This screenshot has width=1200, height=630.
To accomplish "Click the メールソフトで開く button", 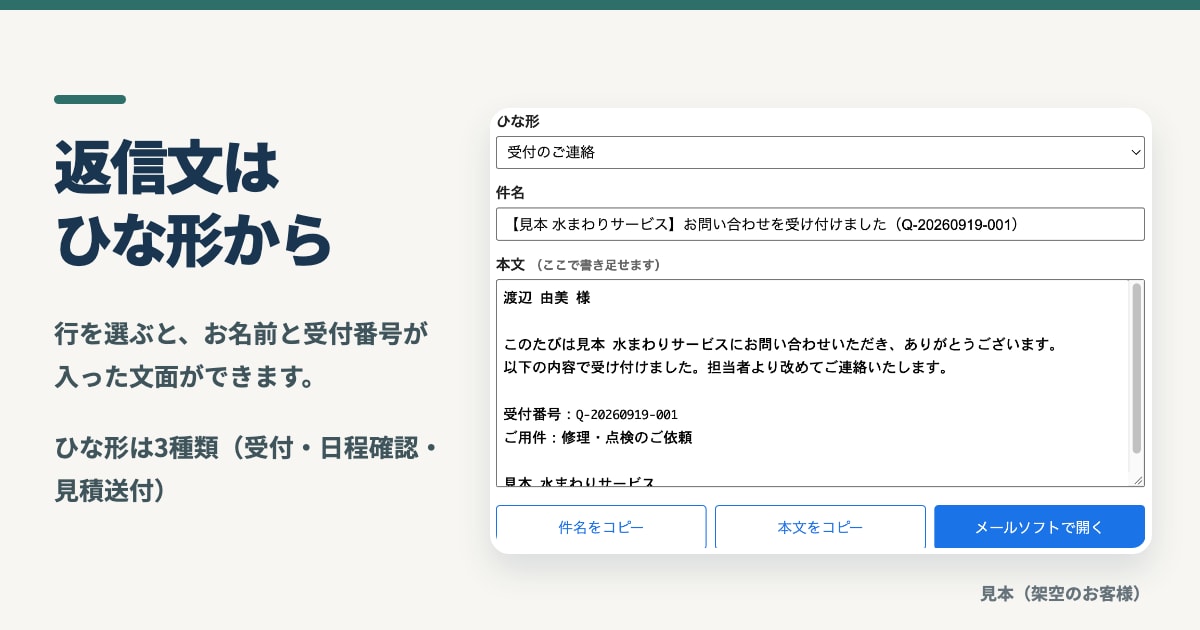I will [1039, 527].
